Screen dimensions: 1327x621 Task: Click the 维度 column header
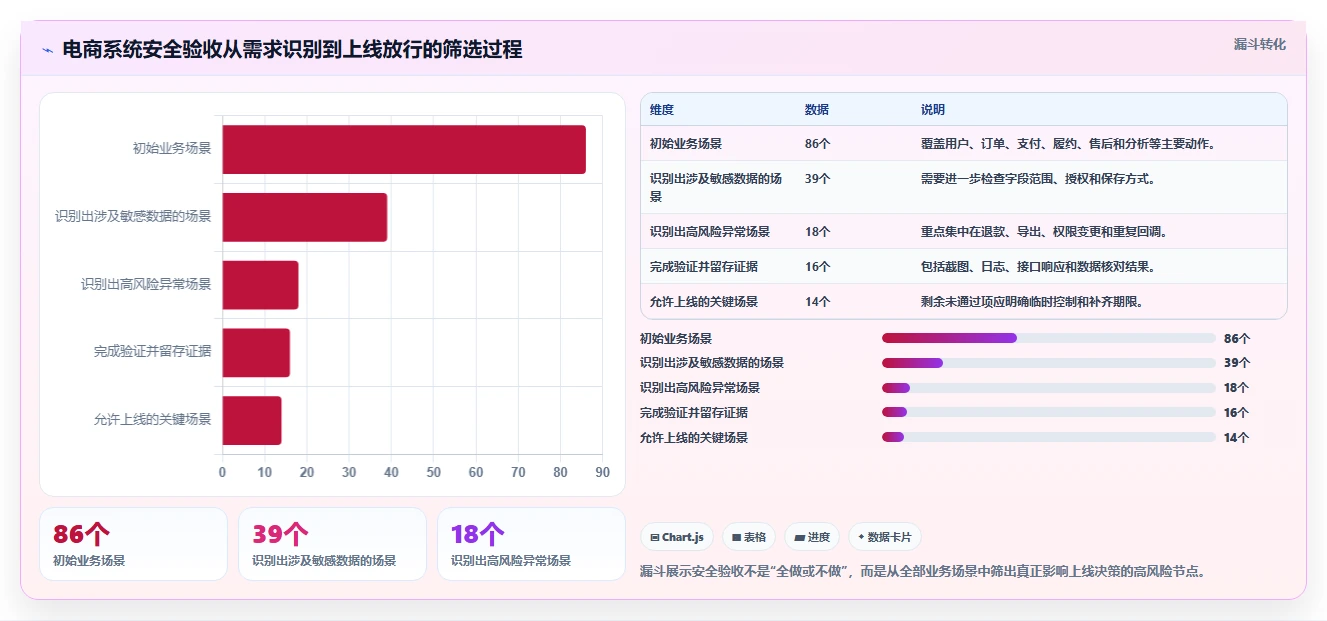pyautogui.click(x=662, y=110)
